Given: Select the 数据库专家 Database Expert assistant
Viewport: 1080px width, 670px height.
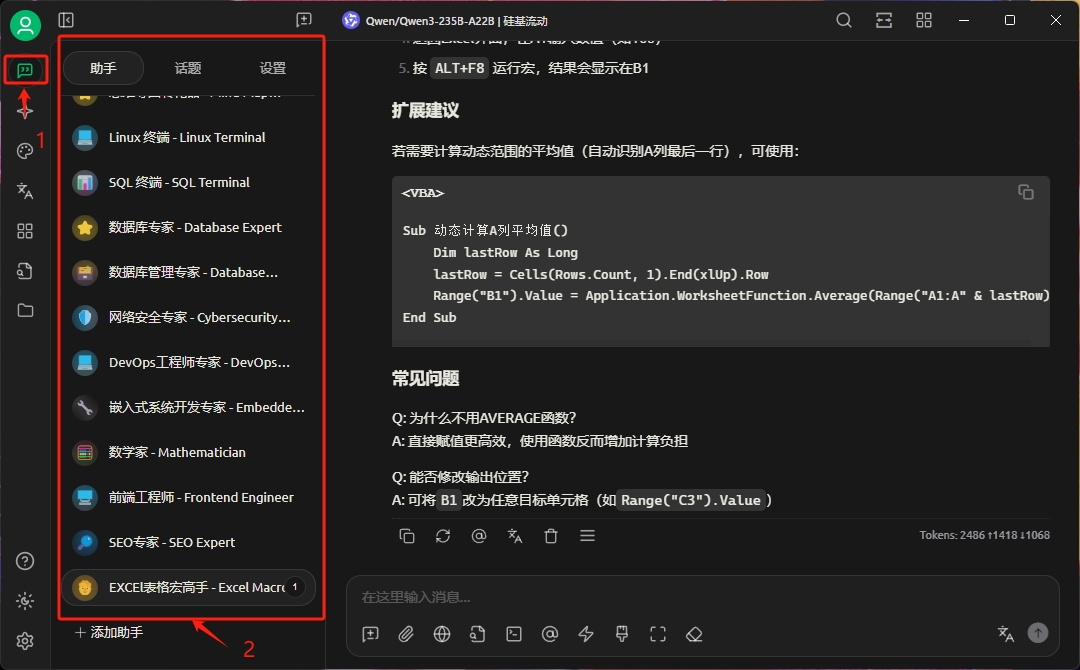Looking at the screenshot, I should 189,227.
